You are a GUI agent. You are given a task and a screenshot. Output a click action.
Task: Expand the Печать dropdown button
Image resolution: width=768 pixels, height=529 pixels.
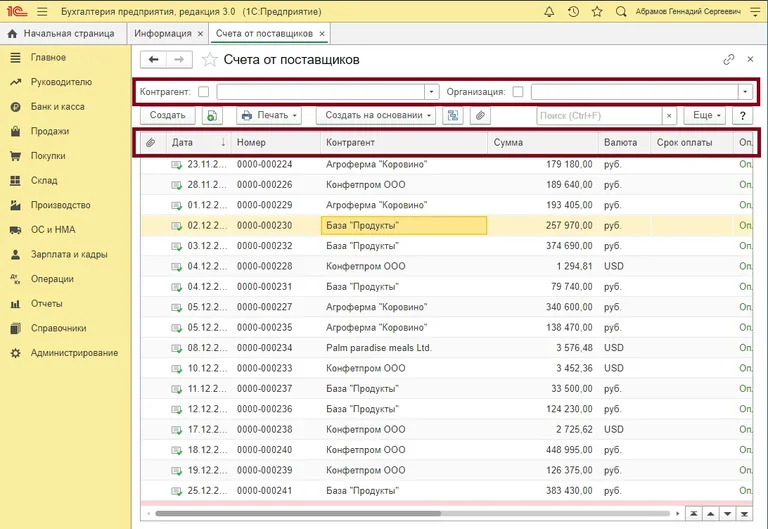(x=269, y=116)
